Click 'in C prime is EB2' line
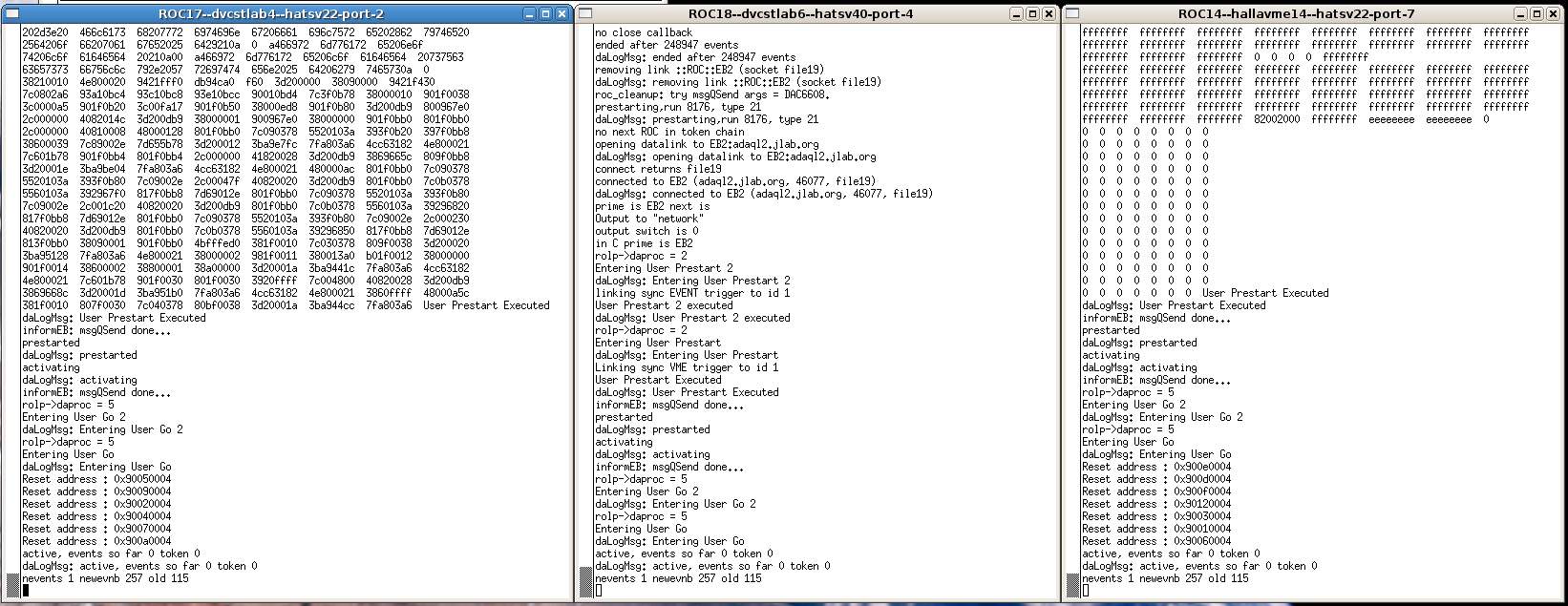This screenshot has height=606, width=1568. [644, 243]
